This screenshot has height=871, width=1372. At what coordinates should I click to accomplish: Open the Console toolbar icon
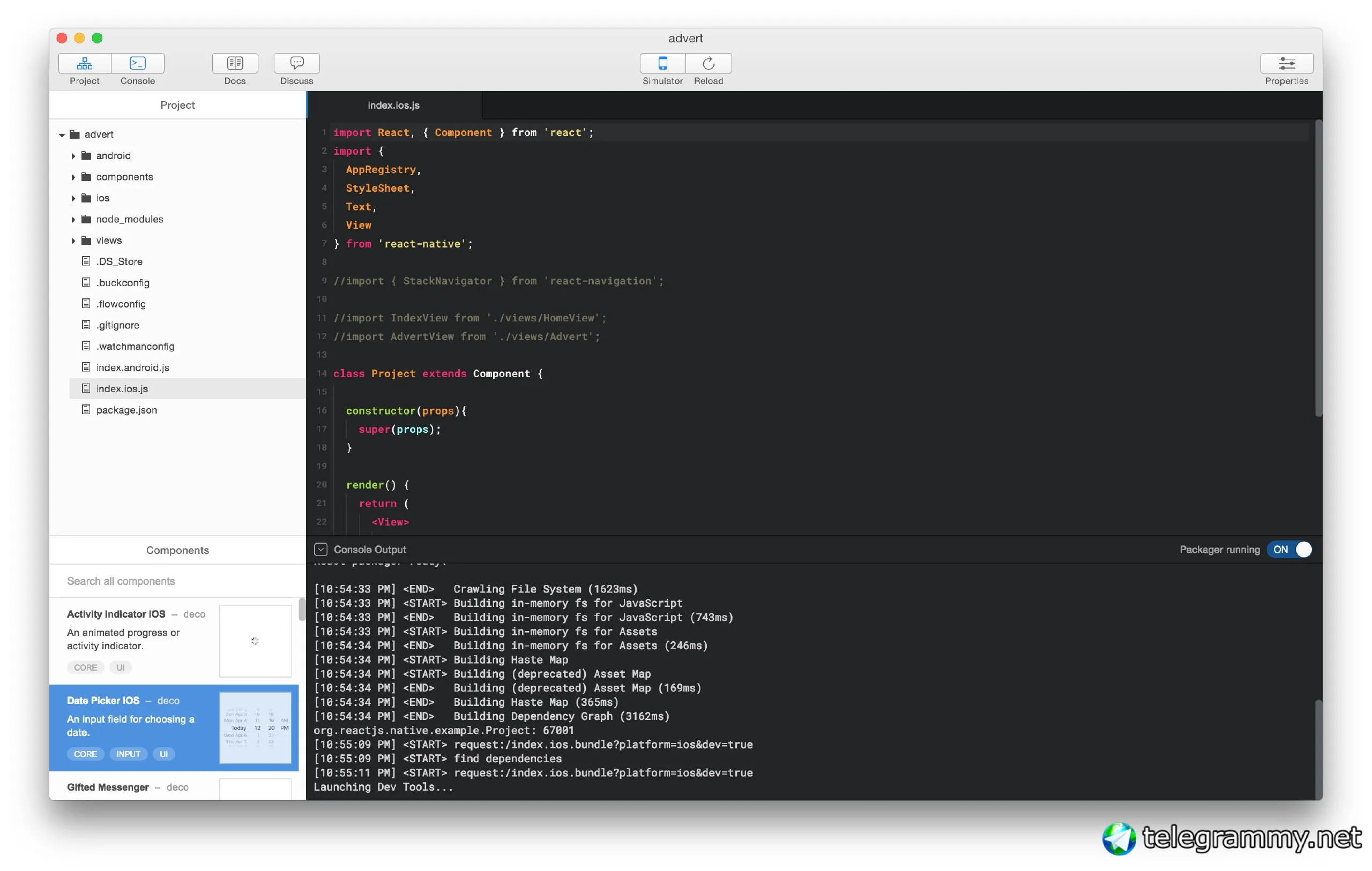click(x=137, y=63)
